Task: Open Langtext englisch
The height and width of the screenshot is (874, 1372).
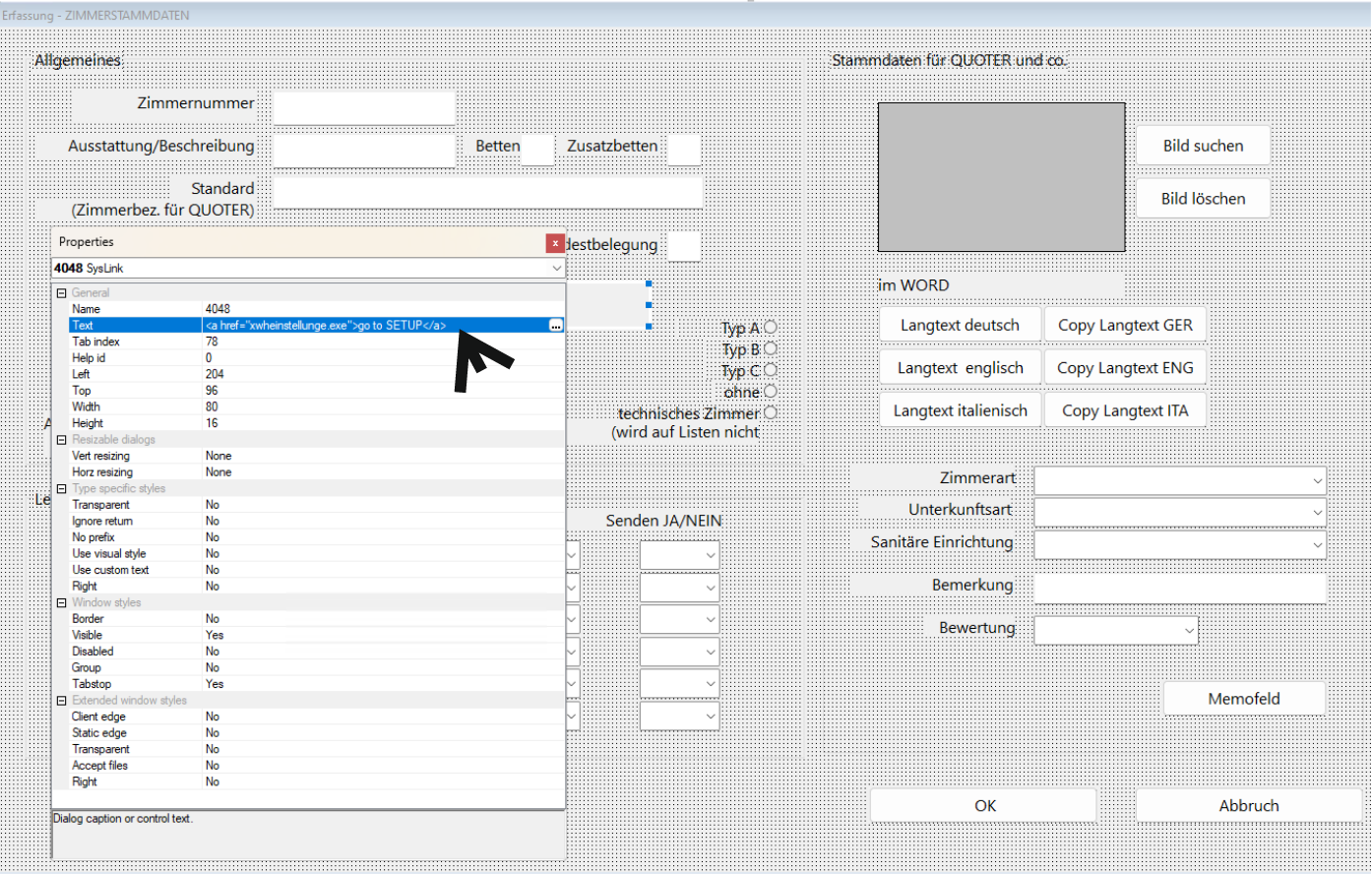Action: coord(960,368)
